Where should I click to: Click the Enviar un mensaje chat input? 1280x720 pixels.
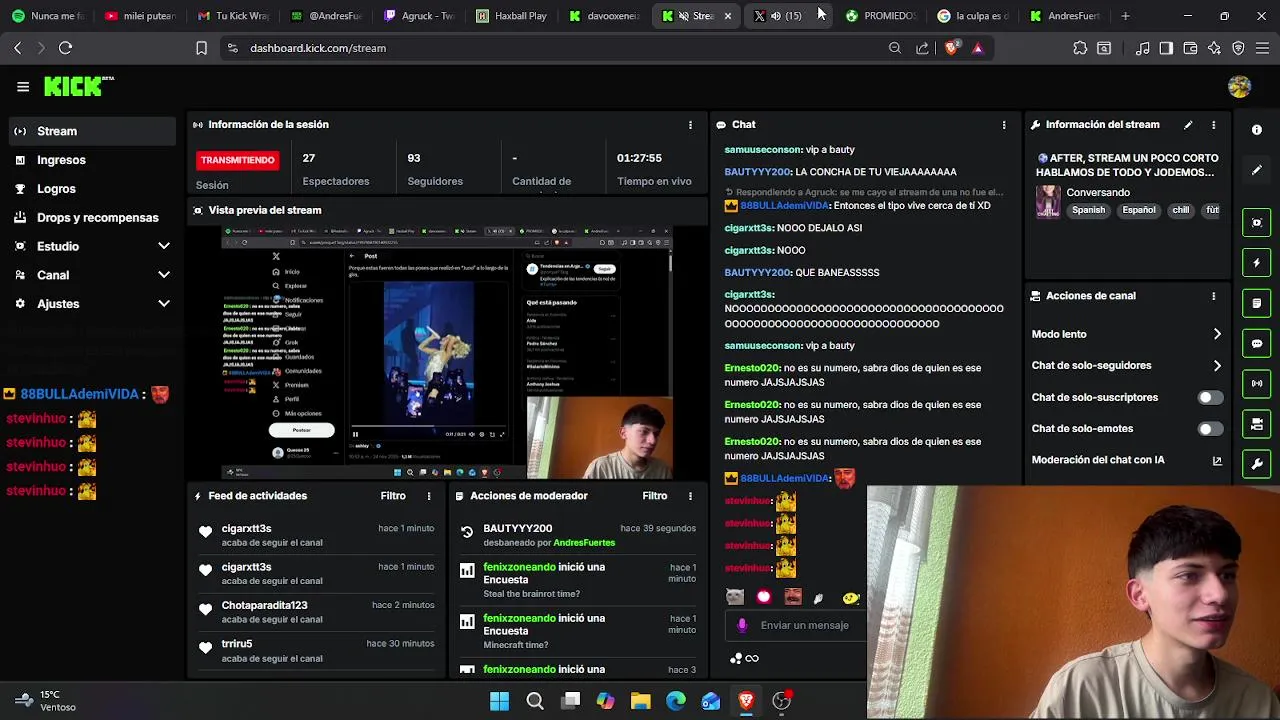click(805, 626)
